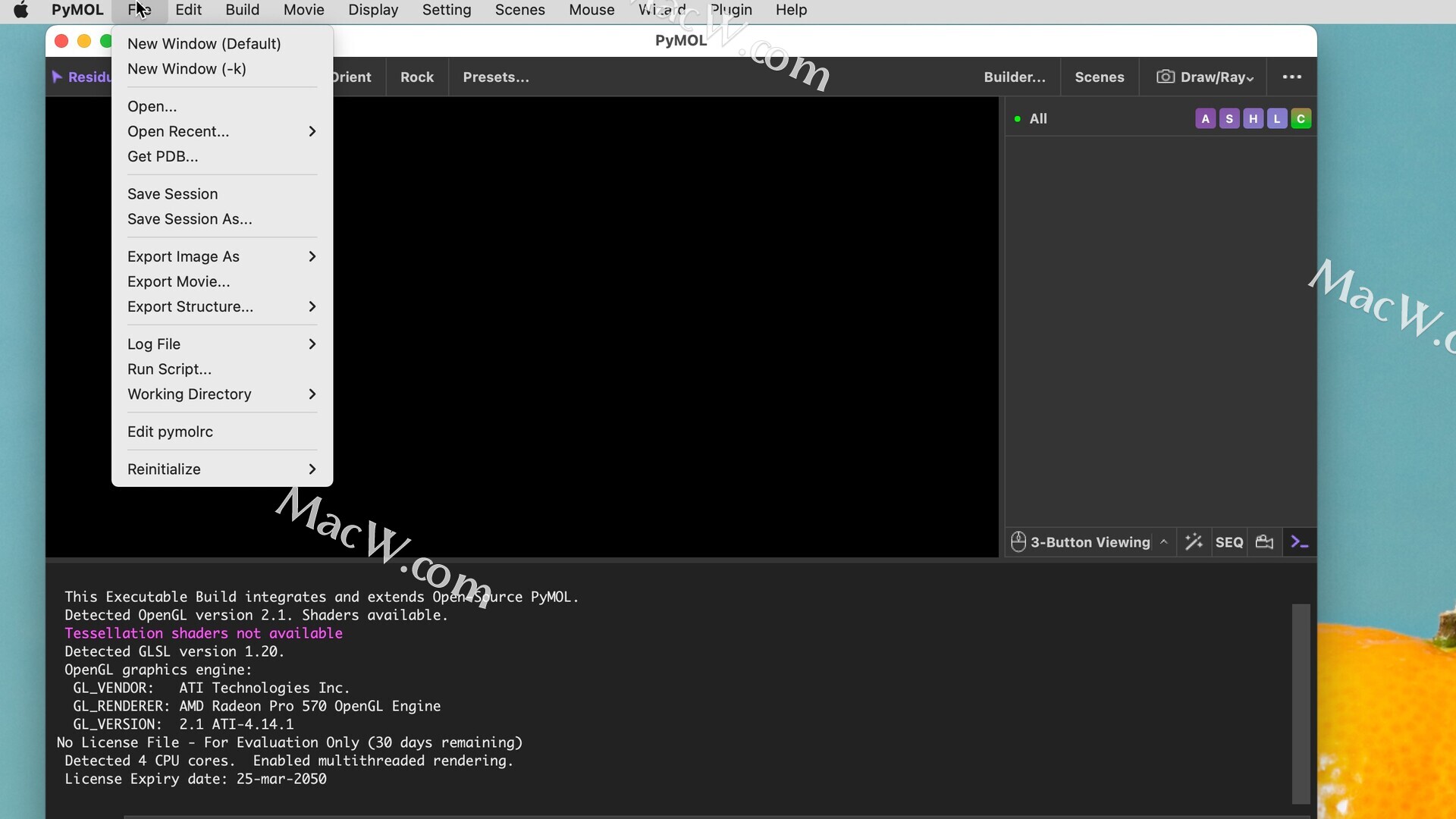Open the Display menu

(373, 10)
